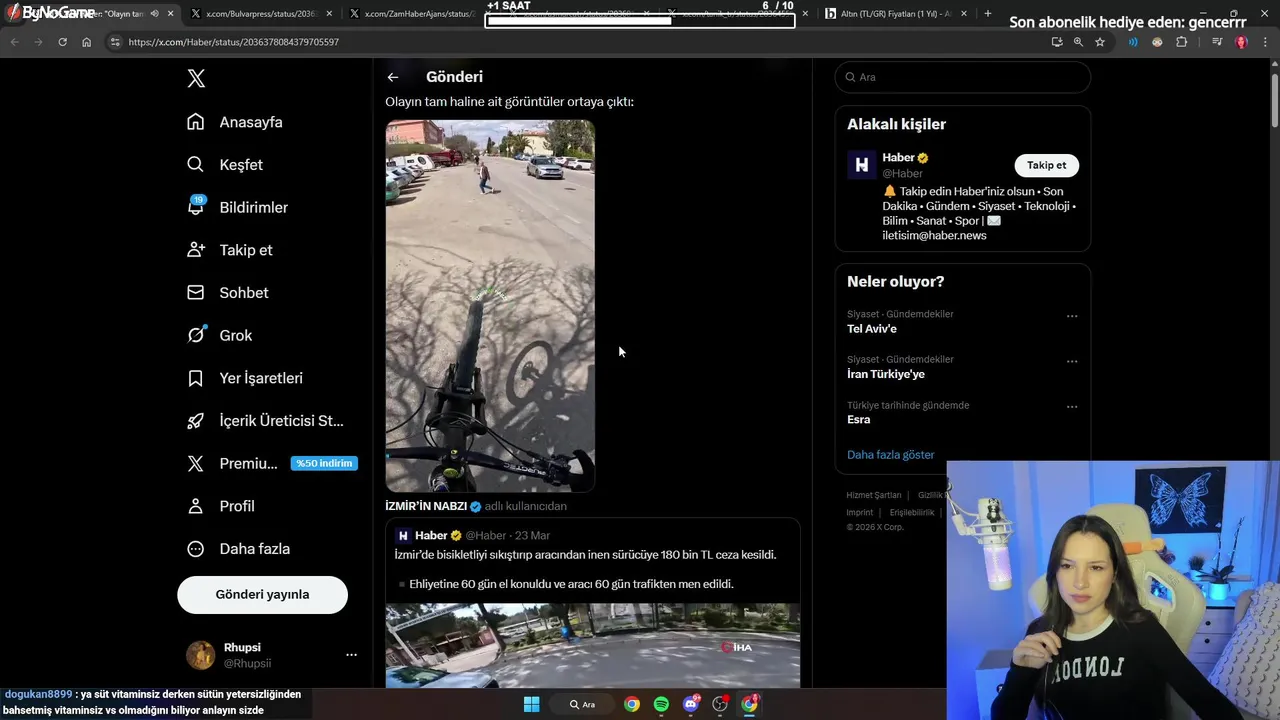Screen dimensions: 1280x720
Task: Click the %50 indirim badge
Action: point(323,463)
